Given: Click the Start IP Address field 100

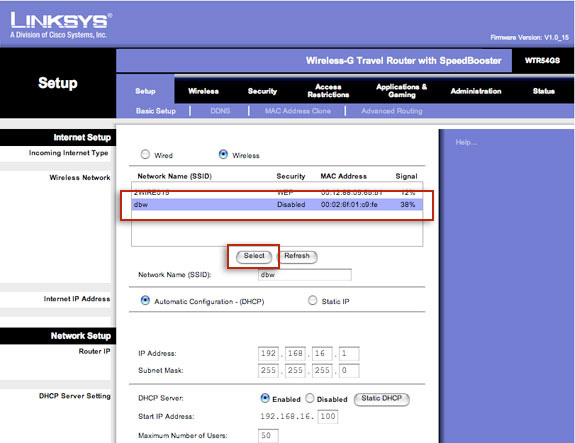Looking at the screenshot, I should click(328, 416).
